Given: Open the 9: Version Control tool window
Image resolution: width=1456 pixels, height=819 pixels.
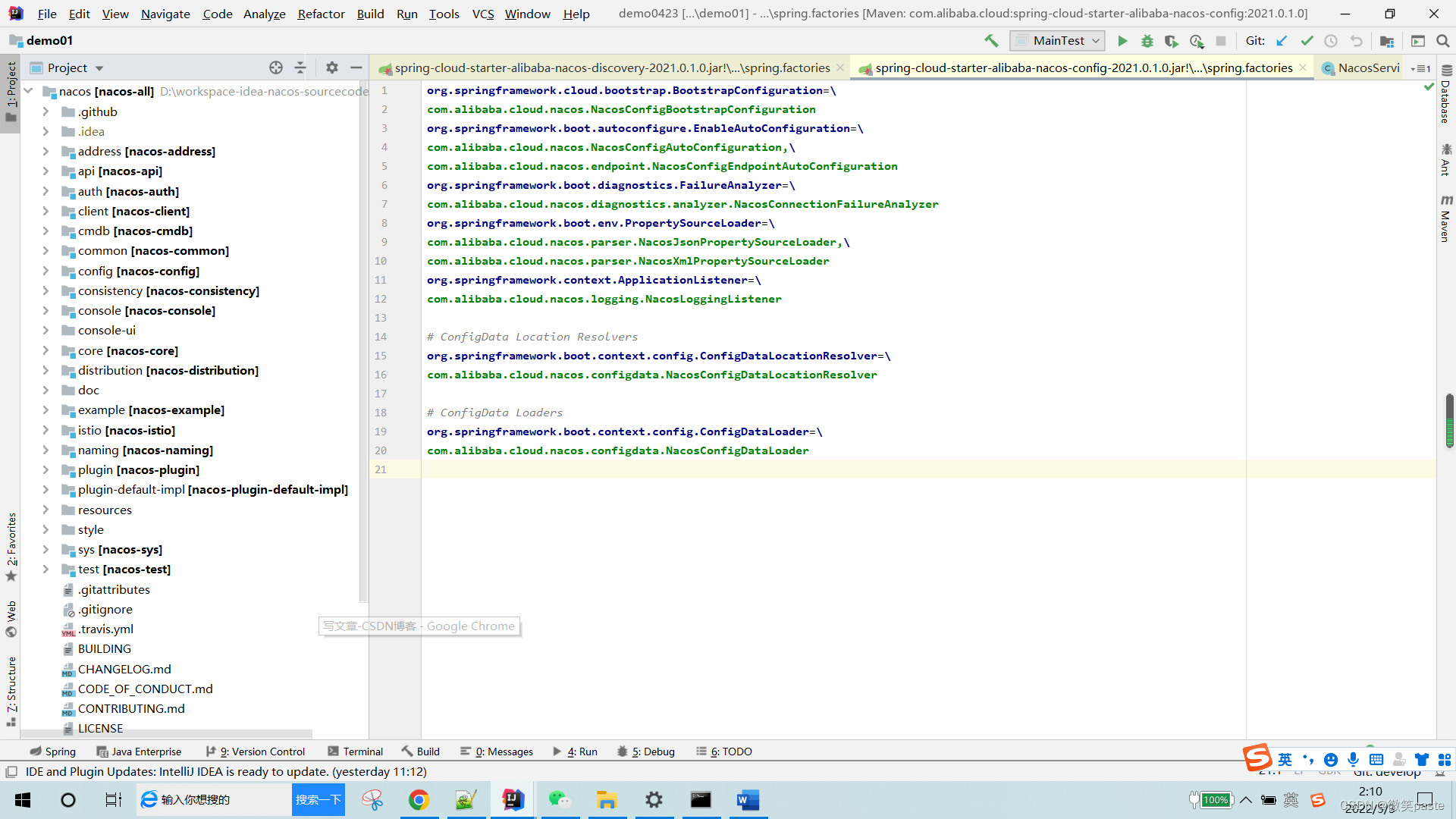Looking at the screenshot, I should [256, 752].
